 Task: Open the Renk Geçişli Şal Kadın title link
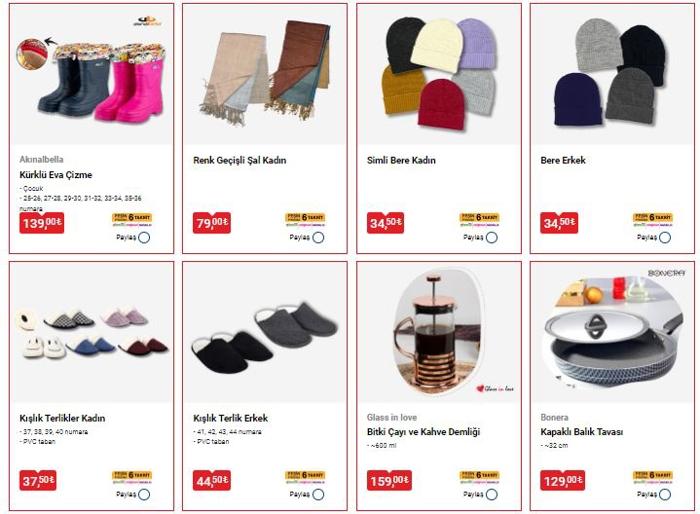pyautogui.click(x=240, y=160)
